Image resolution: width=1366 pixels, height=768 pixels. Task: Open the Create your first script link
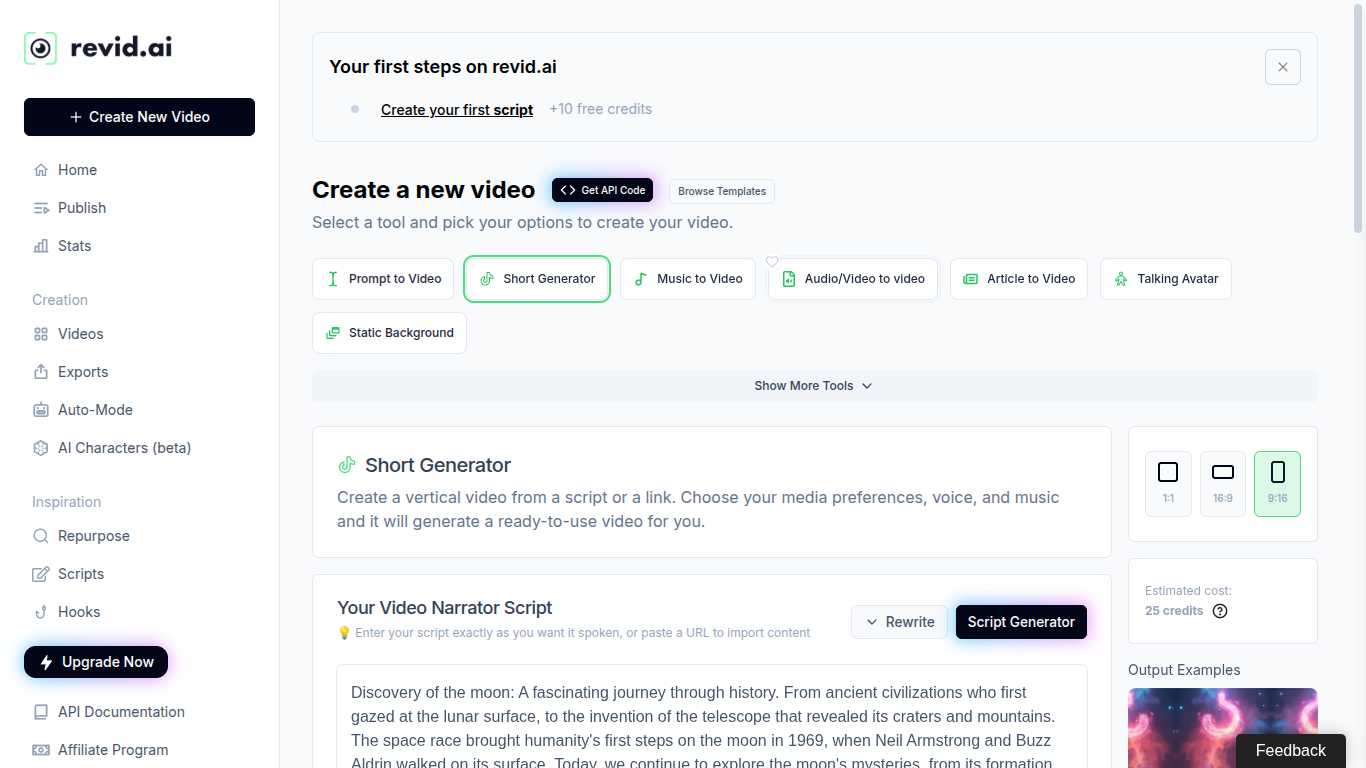[457, 110]
